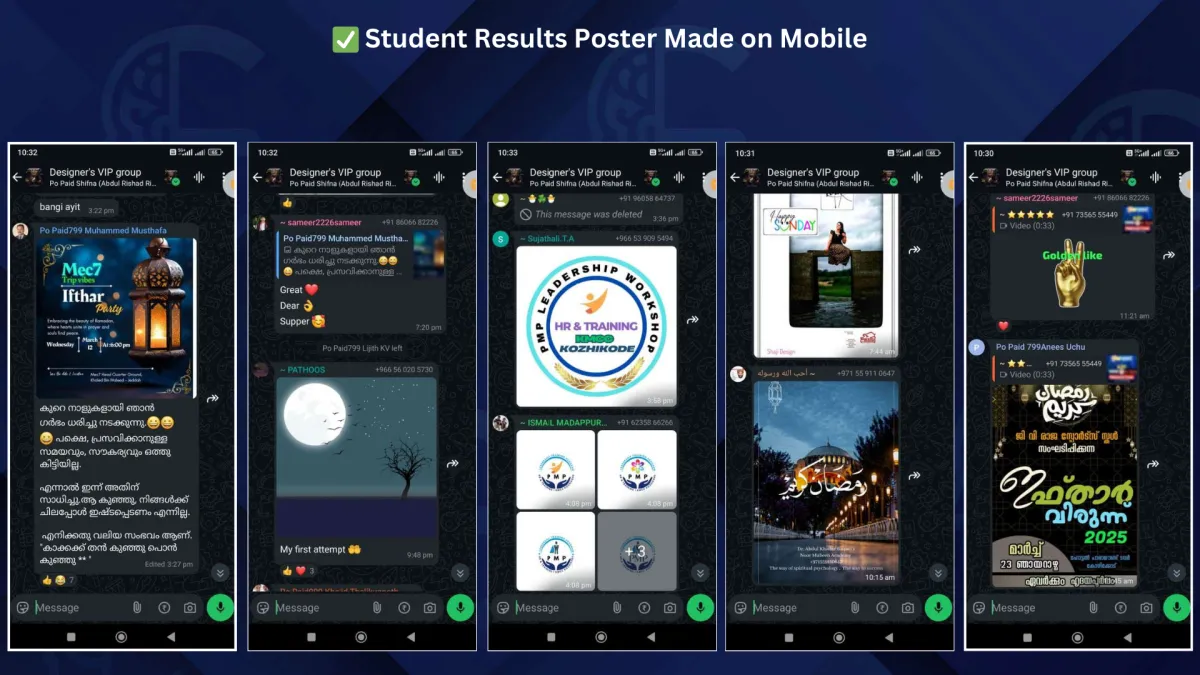
Task: Click the attachment paperclip in the PMP Workshop phone
Action: tap(616, 607)
